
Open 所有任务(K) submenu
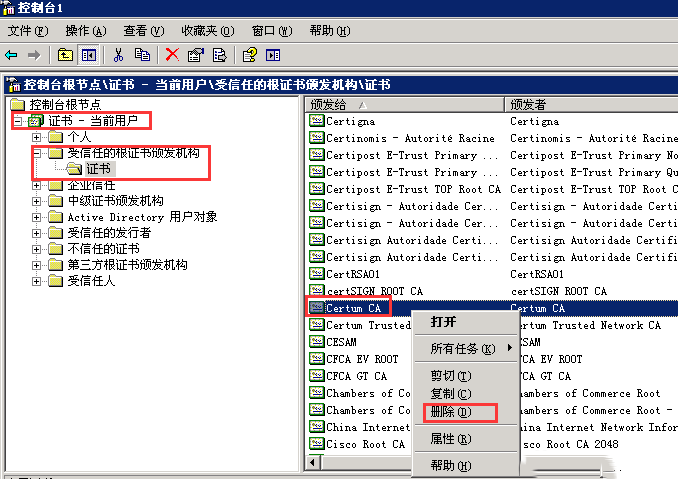coord(466,348)
